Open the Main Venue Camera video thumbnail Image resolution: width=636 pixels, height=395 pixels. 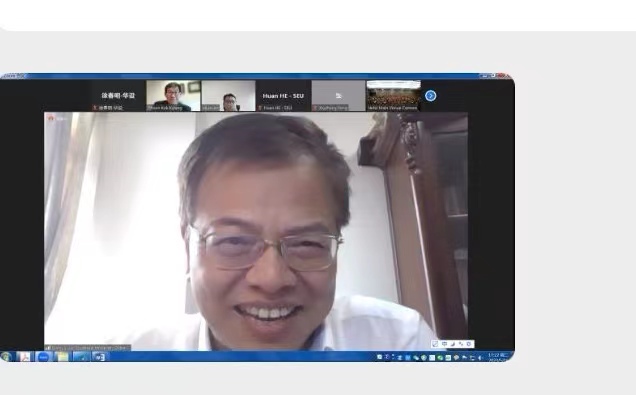[393, 96]
